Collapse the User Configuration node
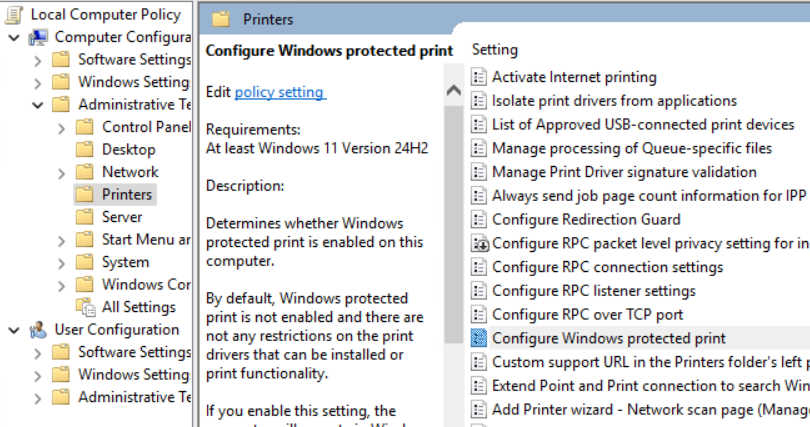The height and width of the screenshot is (427, 810). [14, 330]
